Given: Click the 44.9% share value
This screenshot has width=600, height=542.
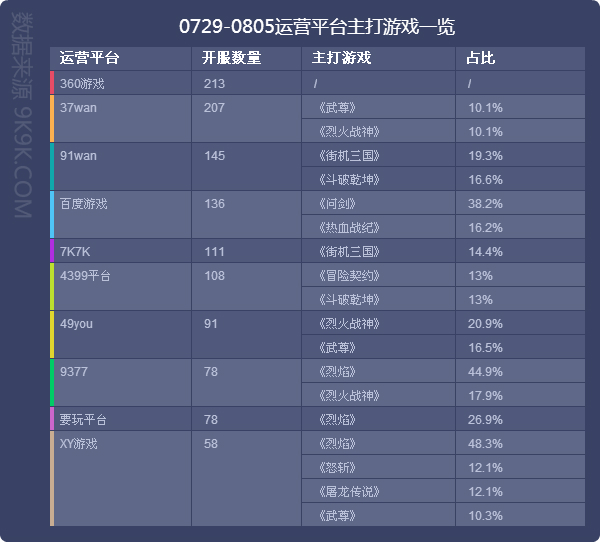Looking at the screenshot, I should pos(485,372).
